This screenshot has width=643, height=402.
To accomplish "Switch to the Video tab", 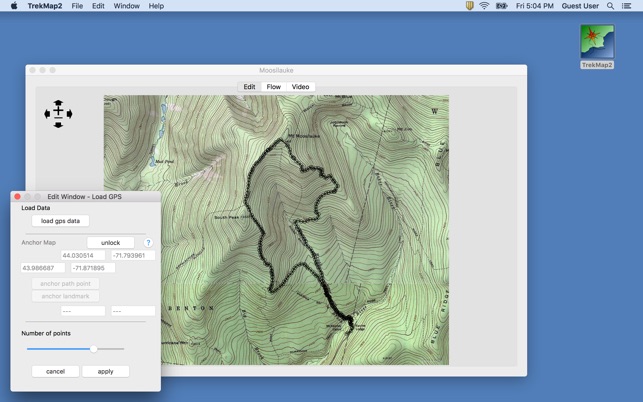I will pyautogui.click(x=300, y=87).
